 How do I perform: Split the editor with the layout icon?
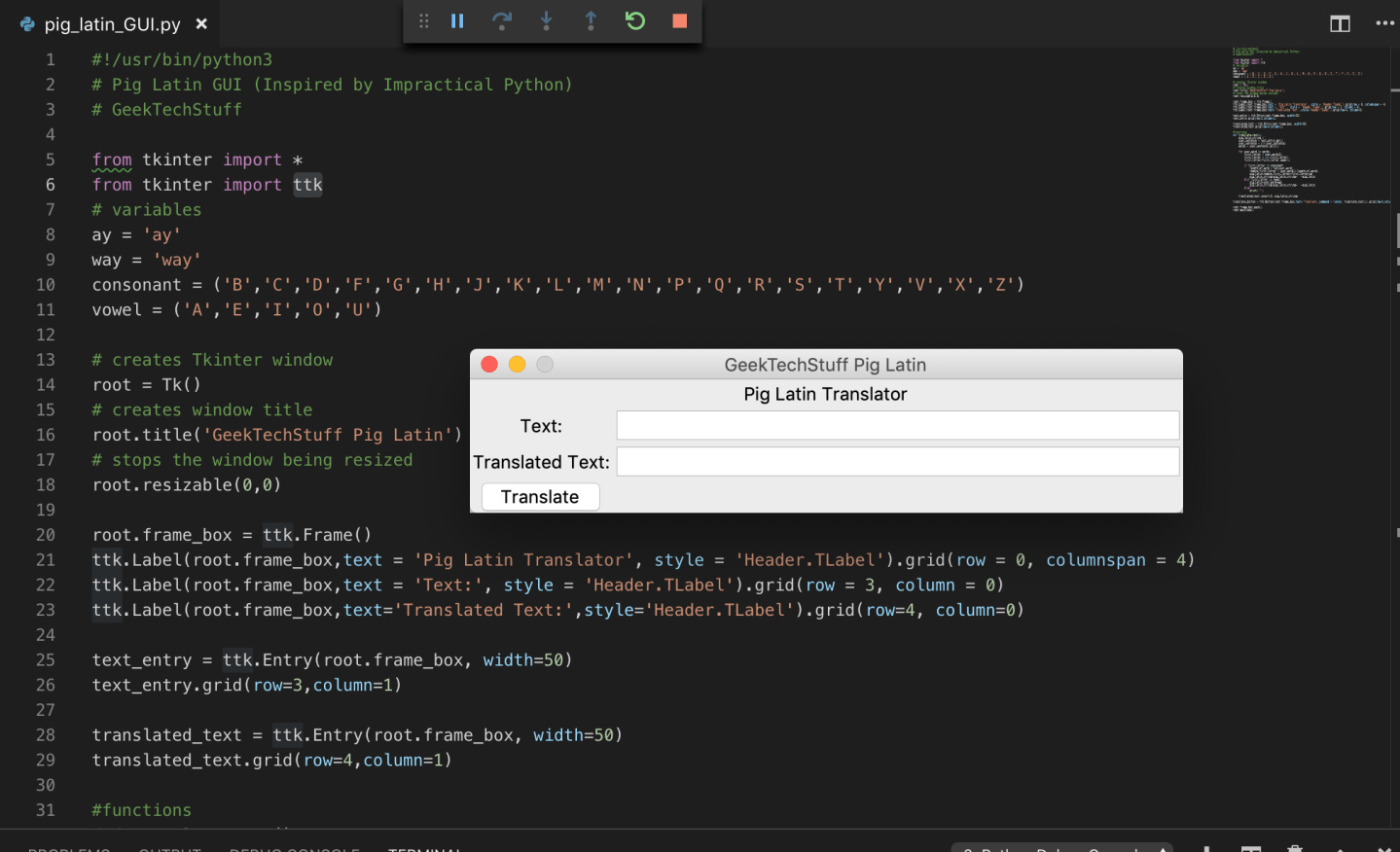1340,23
